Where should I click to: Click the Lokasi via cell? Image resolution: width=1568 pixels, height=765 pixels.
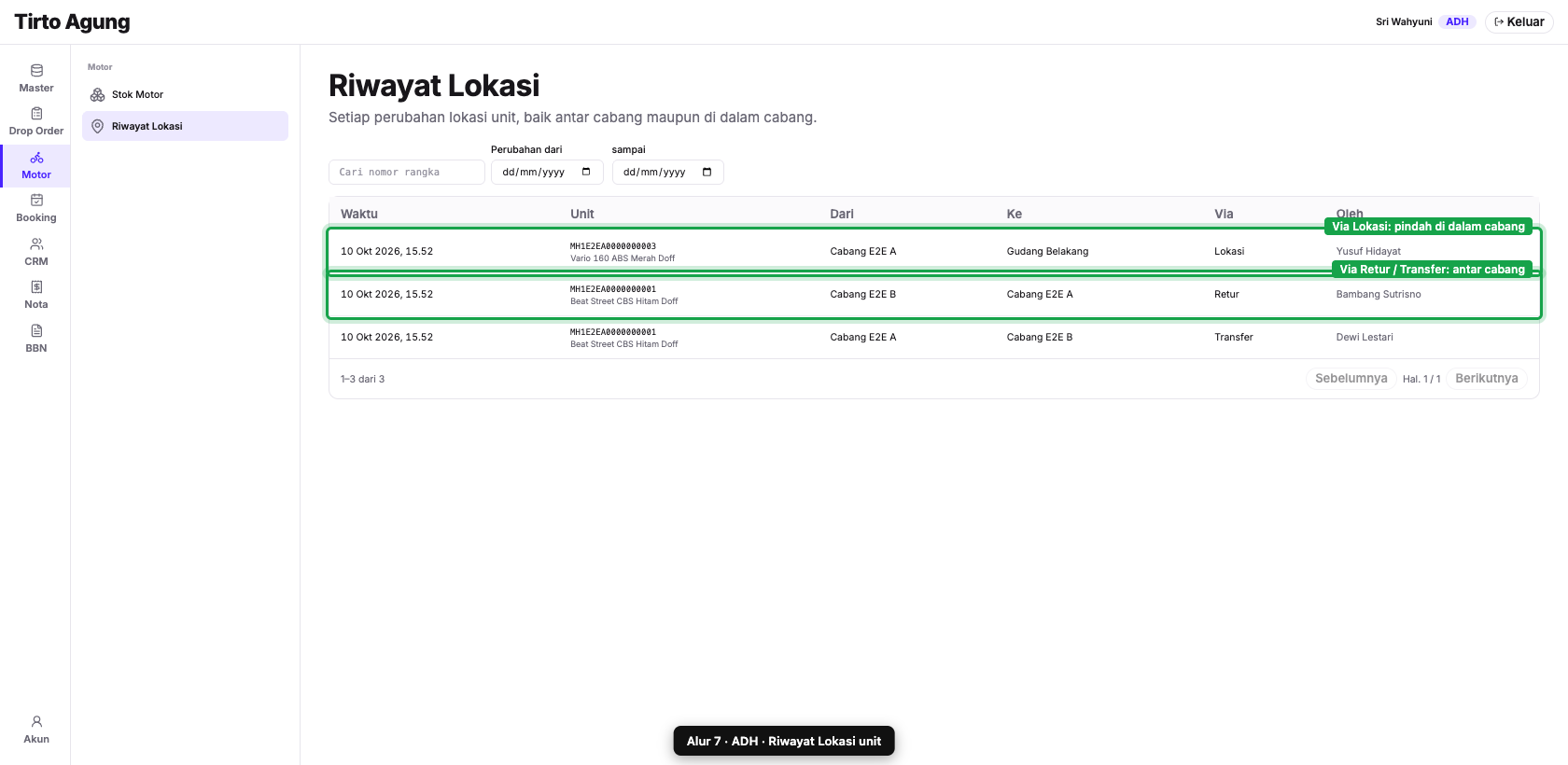pyautogui.click(x=1229, y=251)
